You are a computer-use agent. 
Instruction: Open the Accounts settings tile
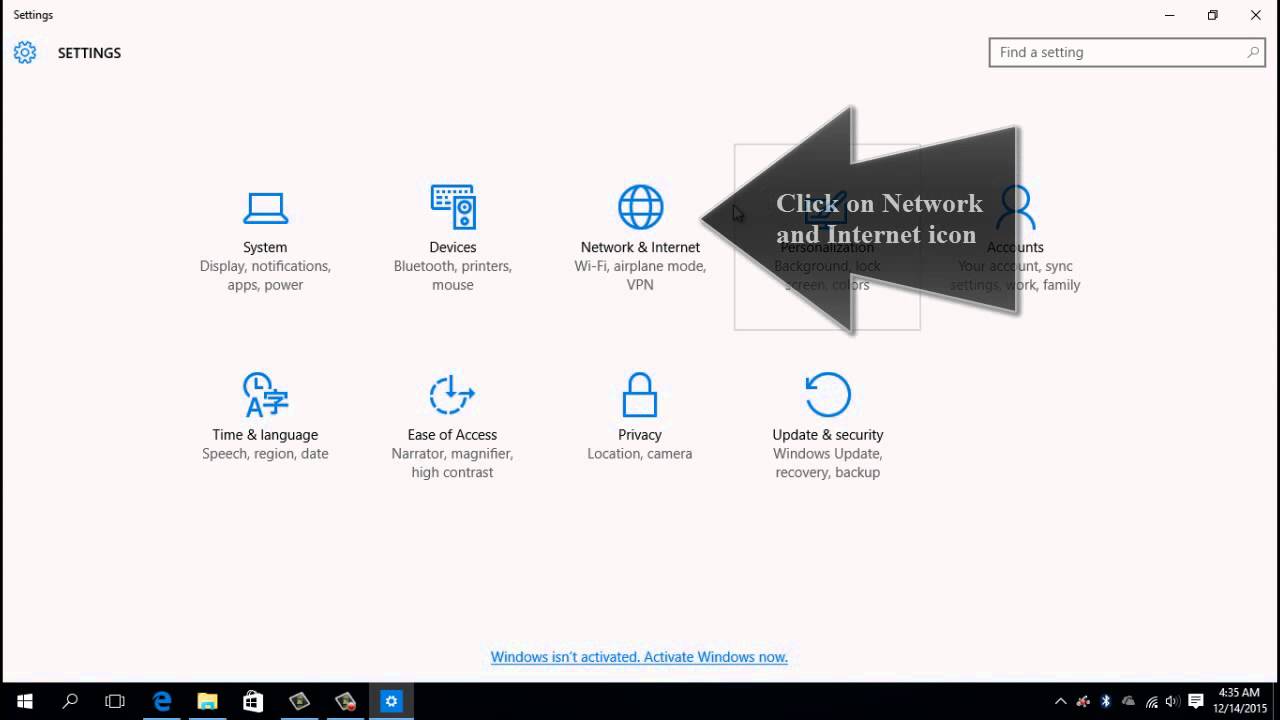(x=1015, y=238)
